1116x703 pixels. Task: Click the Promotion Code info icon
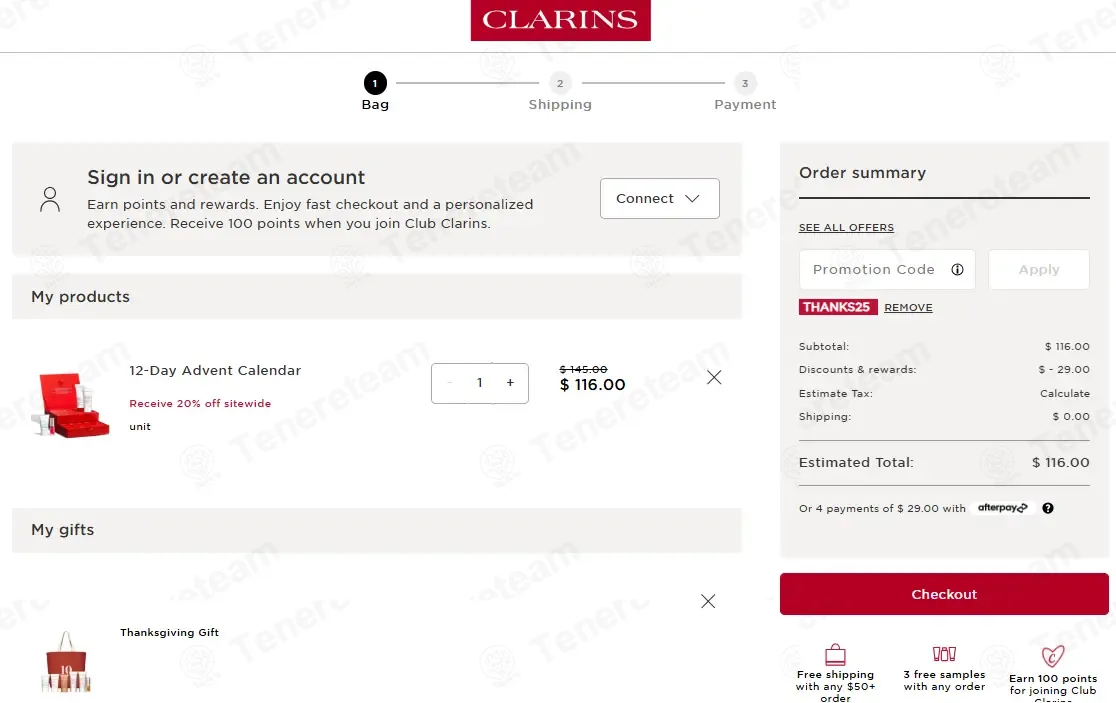pyautogui.click(x=957, y=270)
